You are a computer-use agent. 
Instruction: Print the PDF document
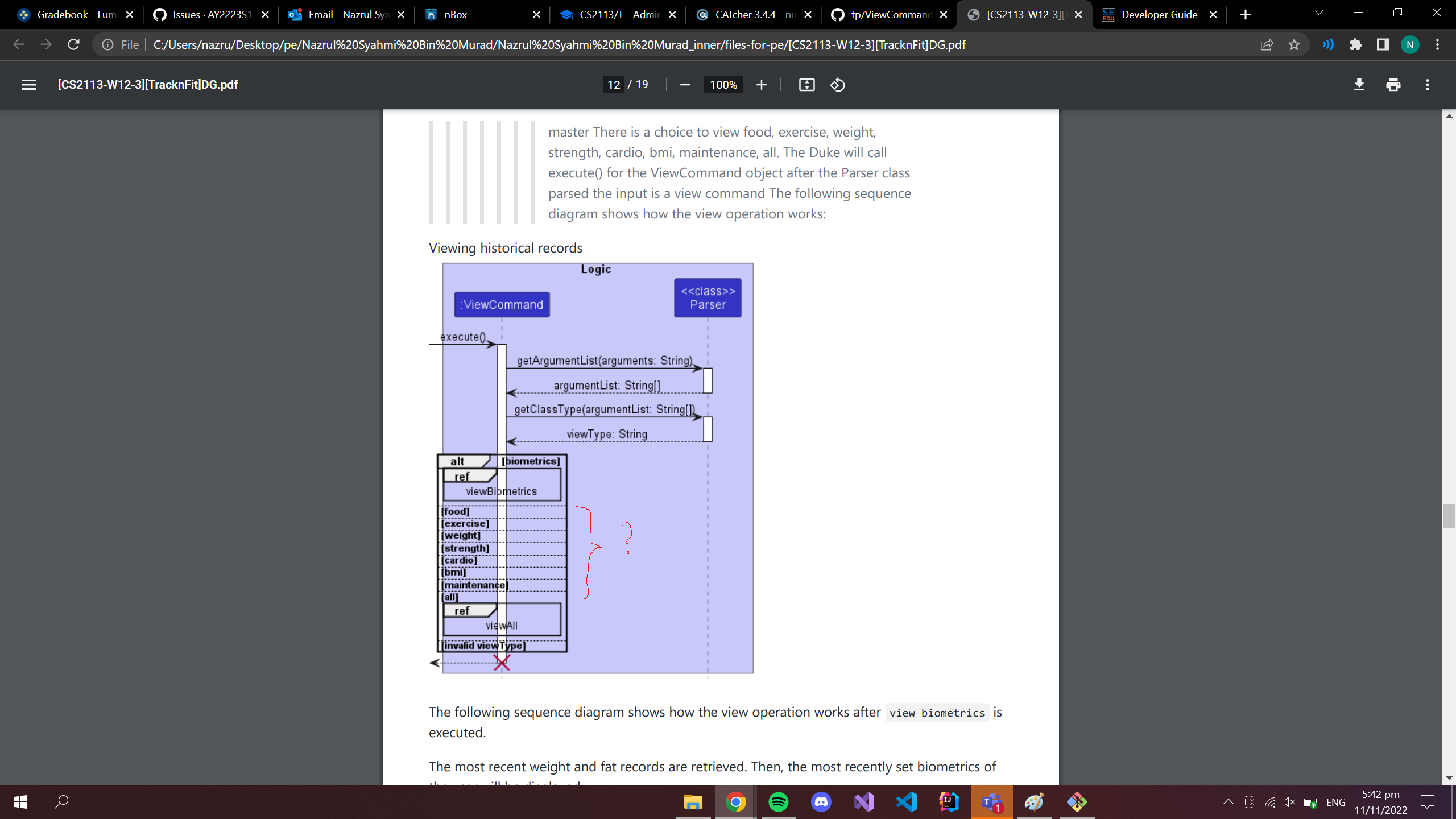[x=1393, y=85]
